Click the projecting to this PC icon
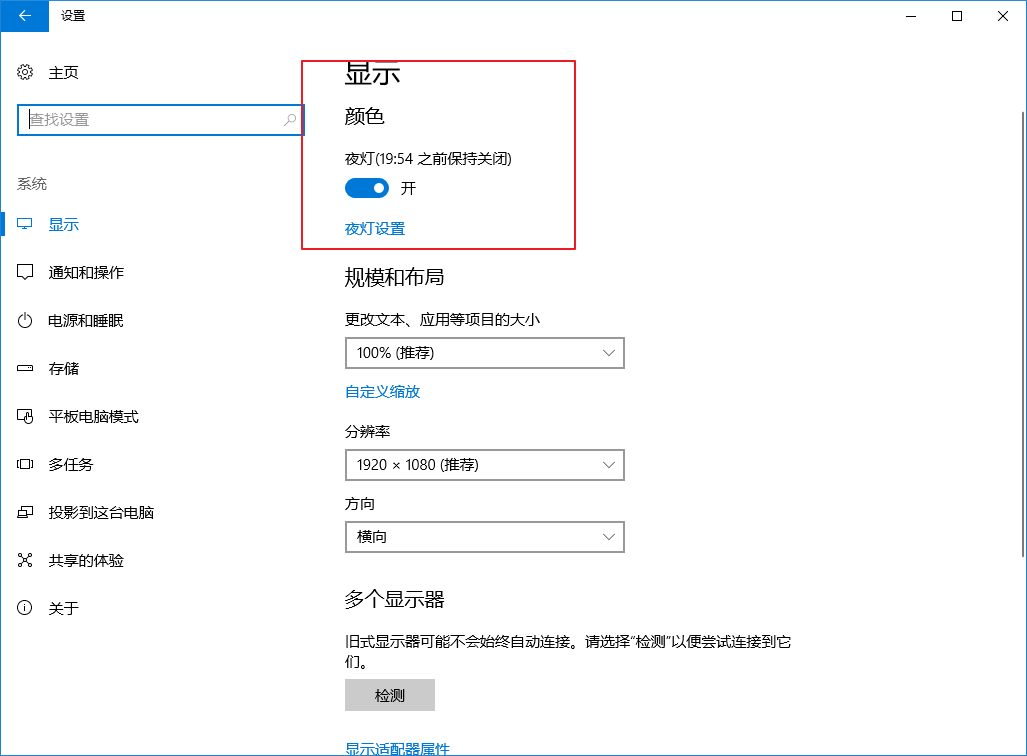 pos(25,512)
